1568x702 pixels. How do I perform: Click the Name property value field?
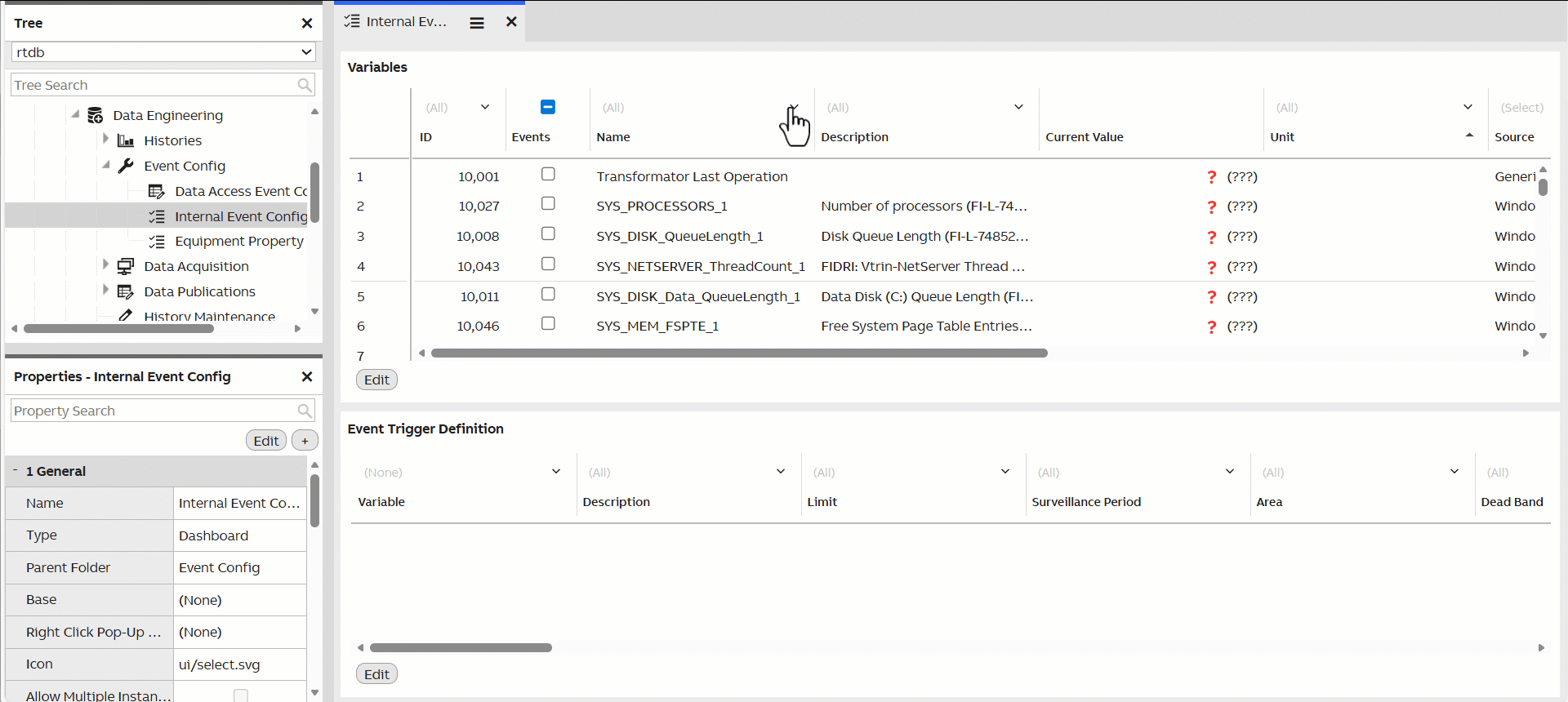click(x=239, y=504)
